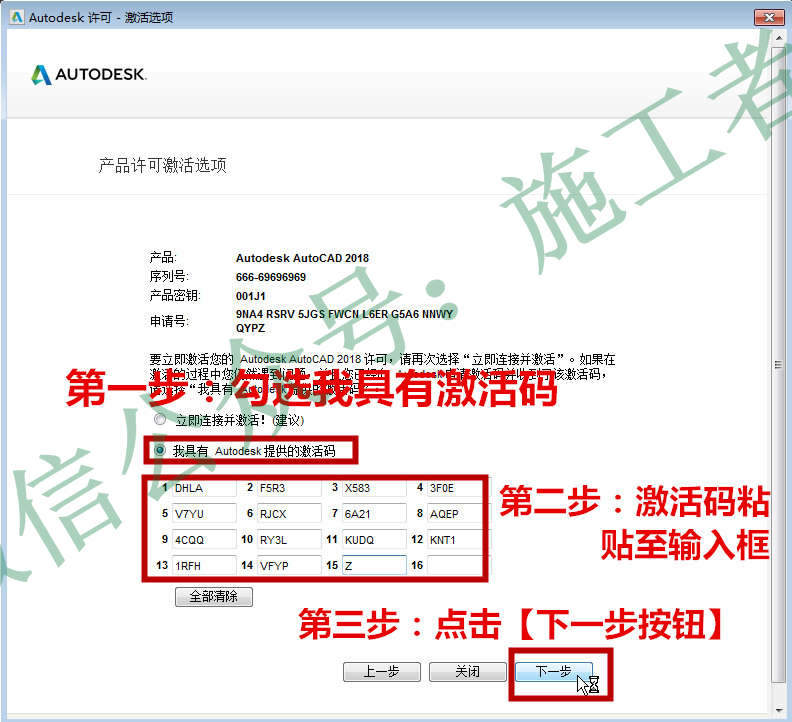The height and width of the screenshot is (722, 792).
Task: Click activation code field 7 containing 6A21
Action: click(374, 513)
